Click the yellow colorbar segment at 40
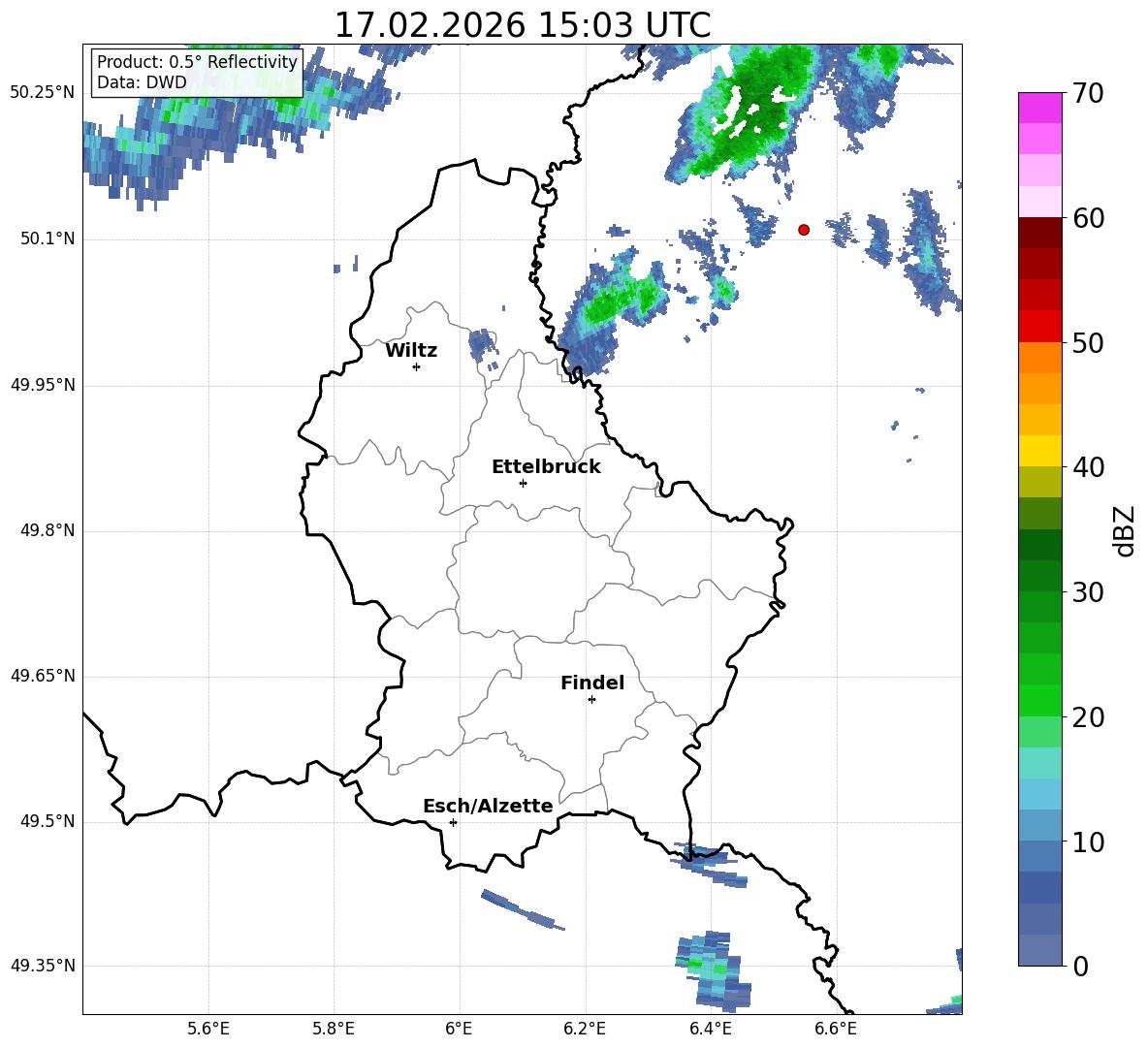Screen dimensions: 1148x1048 1039,451
